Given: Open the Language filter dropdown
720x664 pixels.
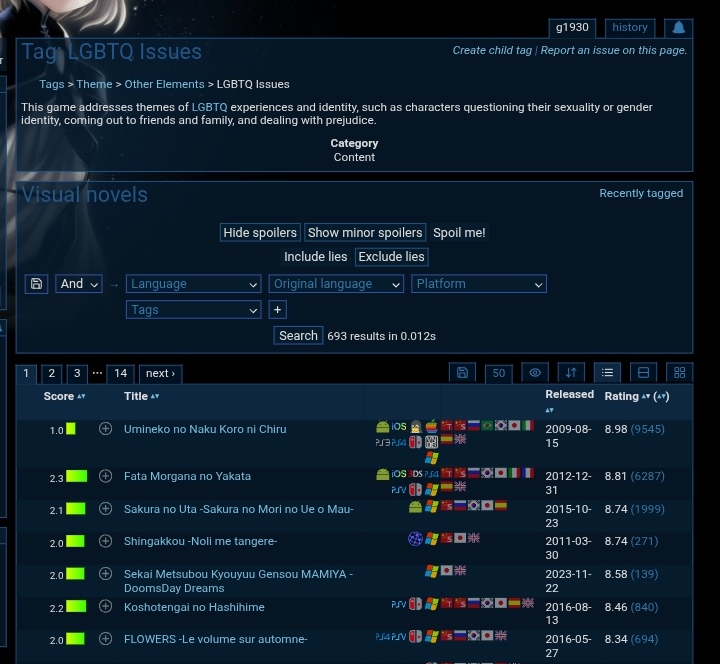Looking at the screenshot, I should pyautogui.click(x=193, y=284).
